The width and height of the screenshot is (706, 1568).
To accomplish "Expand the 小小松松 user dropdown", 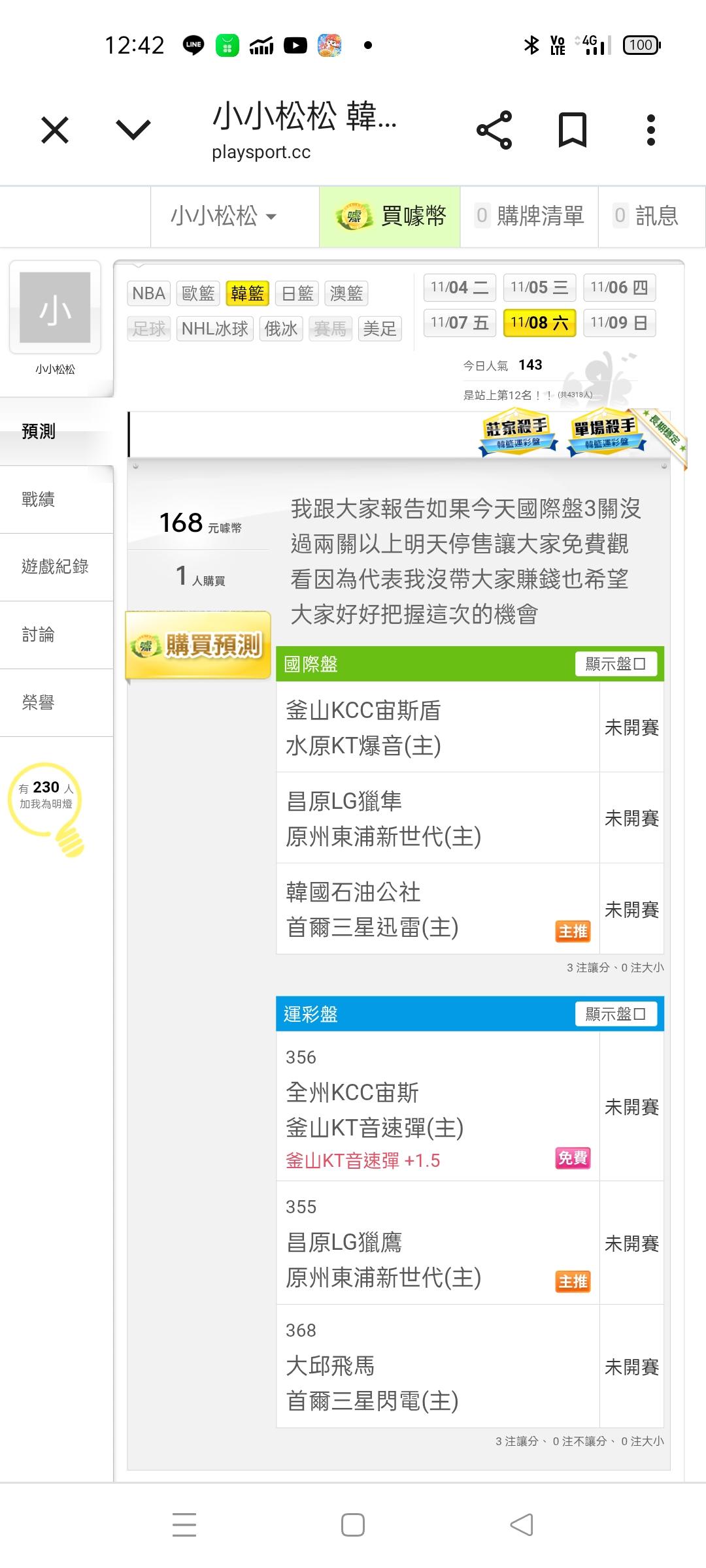I will [x=224, y=216].
